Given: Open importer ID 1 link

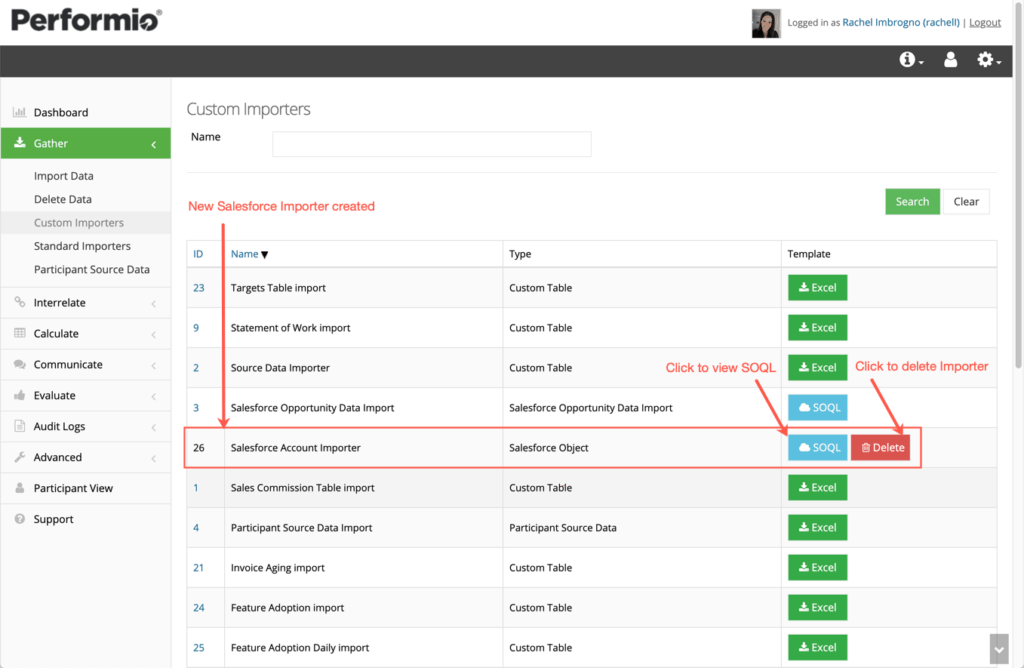Looking at the screenshot, I should click(196, 488).
